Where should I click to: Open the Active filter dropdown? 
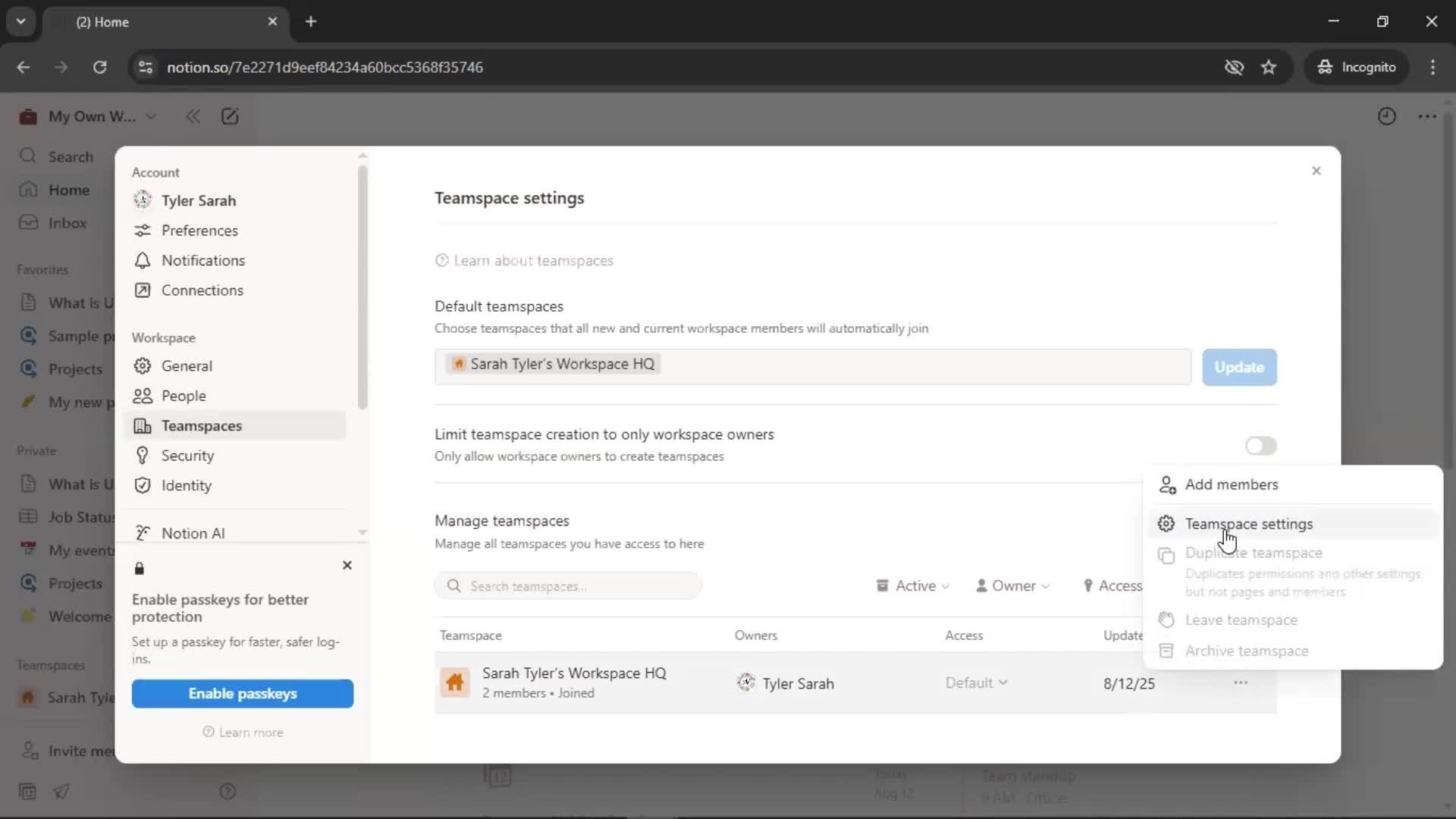pos(912,586)
